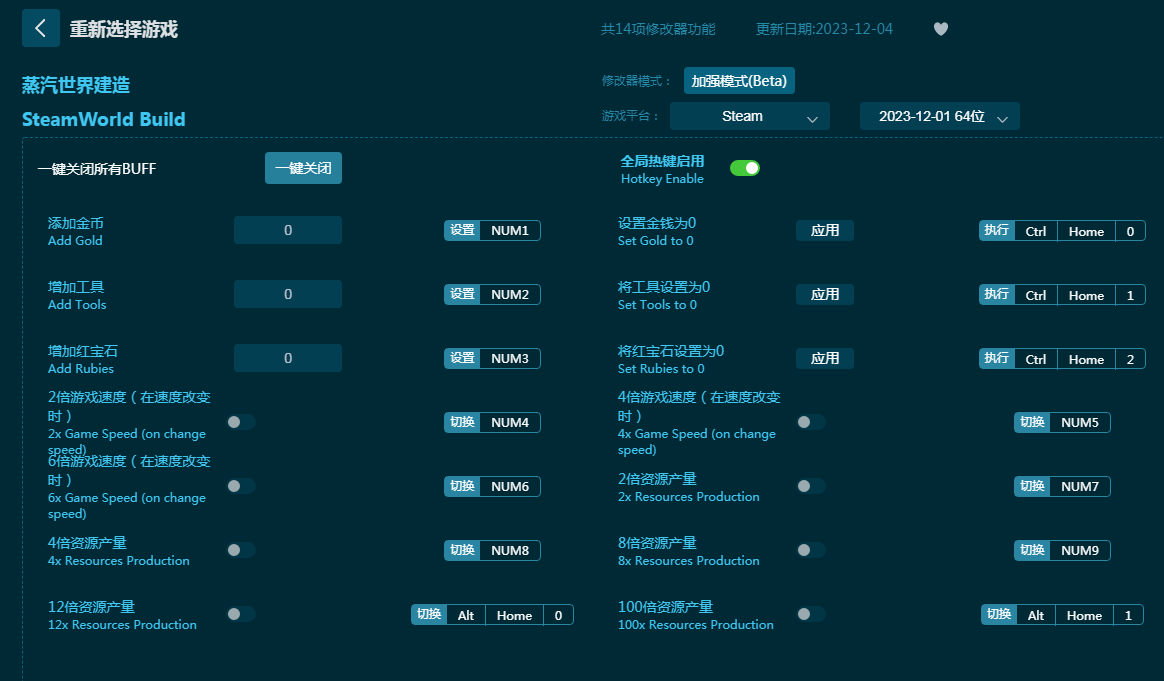Click 设置 hotkey button for NUM1
The height and width of the screenshot is (681, 1164).
pos(462,230)
